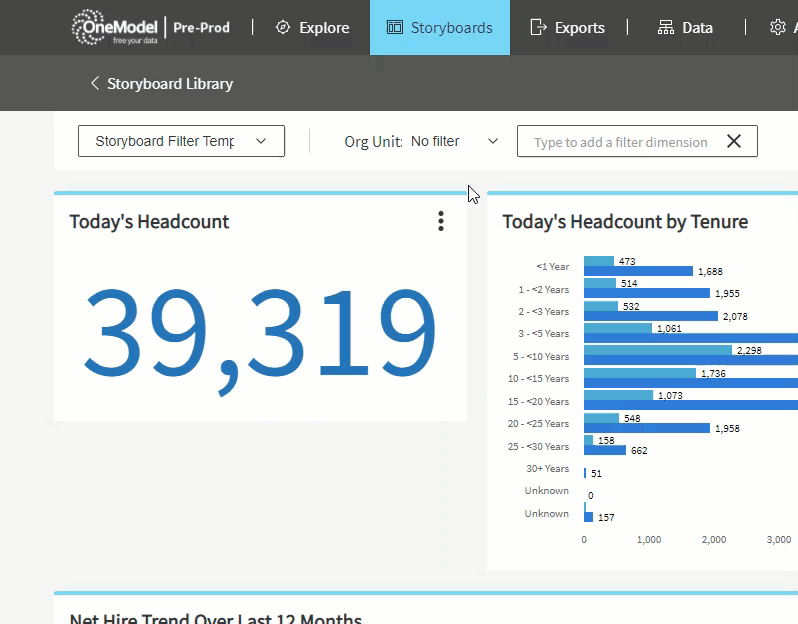This screenshot has height=624, width=798.
Task: Select the dark blue 1,688 bar for <1 Year
Action: [638, 271]
